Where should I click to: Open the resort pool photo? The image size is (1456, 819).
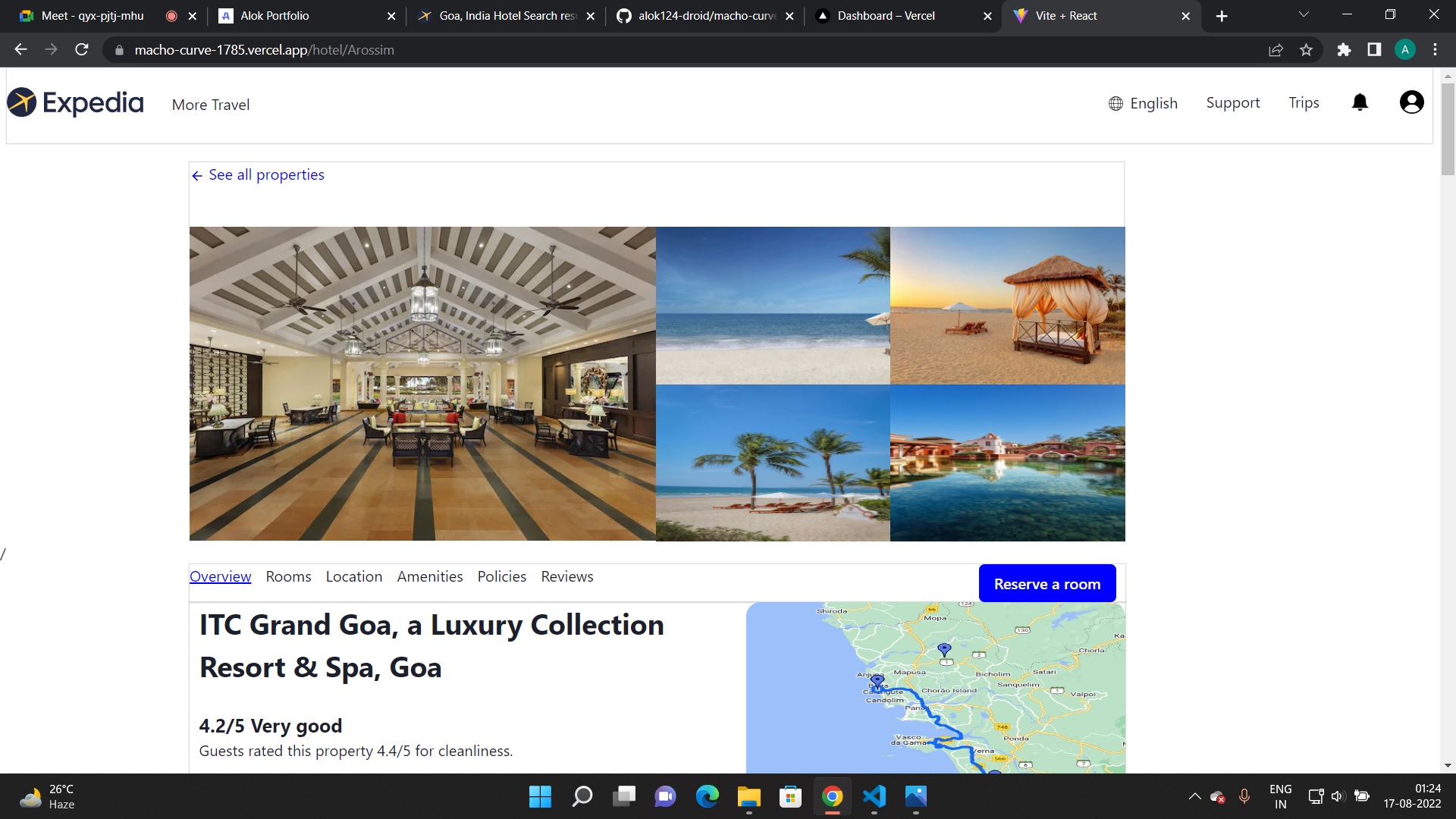(1008, 463)
